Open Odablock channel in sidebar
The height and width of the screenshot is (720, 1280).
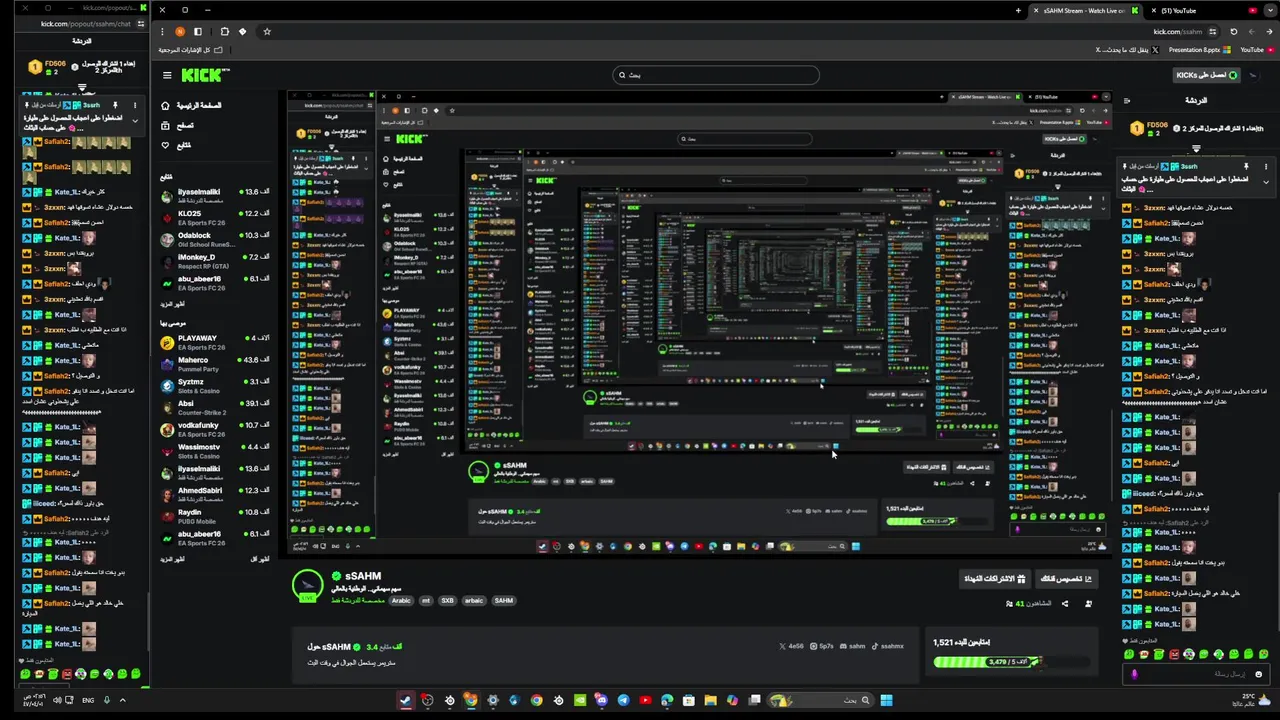[x=215, y=239]
